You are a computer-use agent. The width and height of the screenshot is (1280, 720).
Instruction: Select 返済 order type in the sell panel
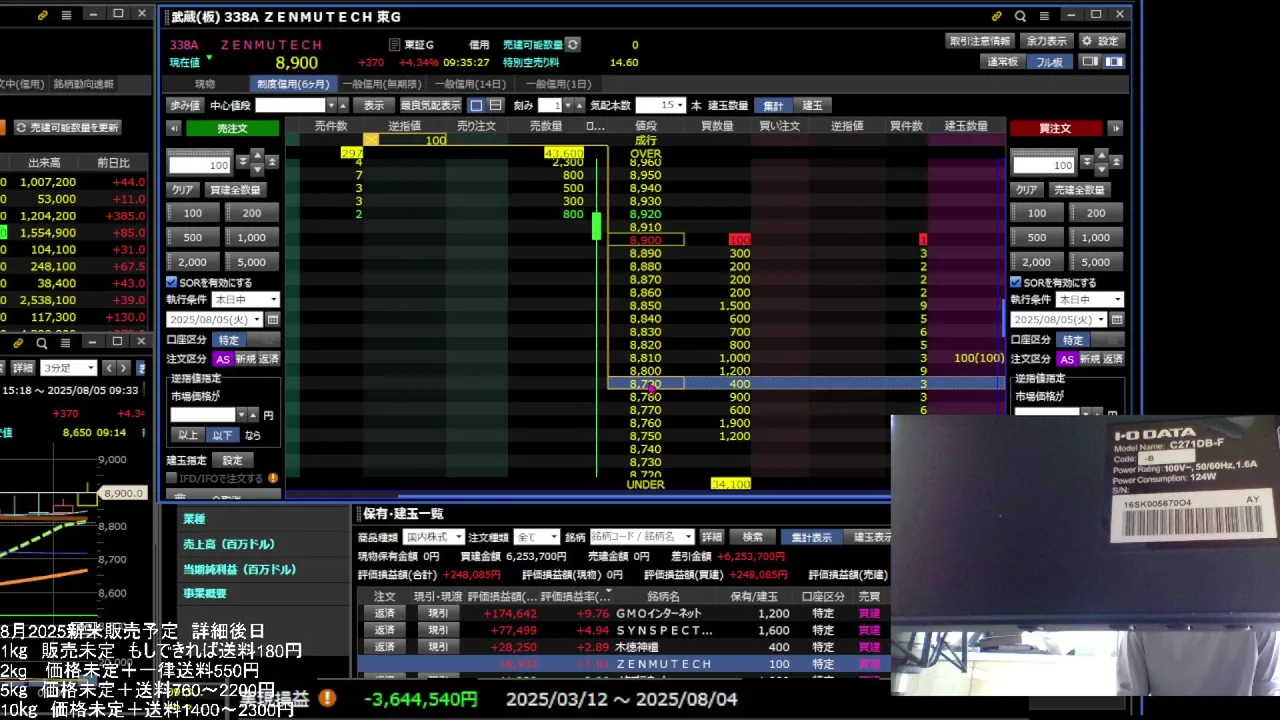(x=269, y=359)
